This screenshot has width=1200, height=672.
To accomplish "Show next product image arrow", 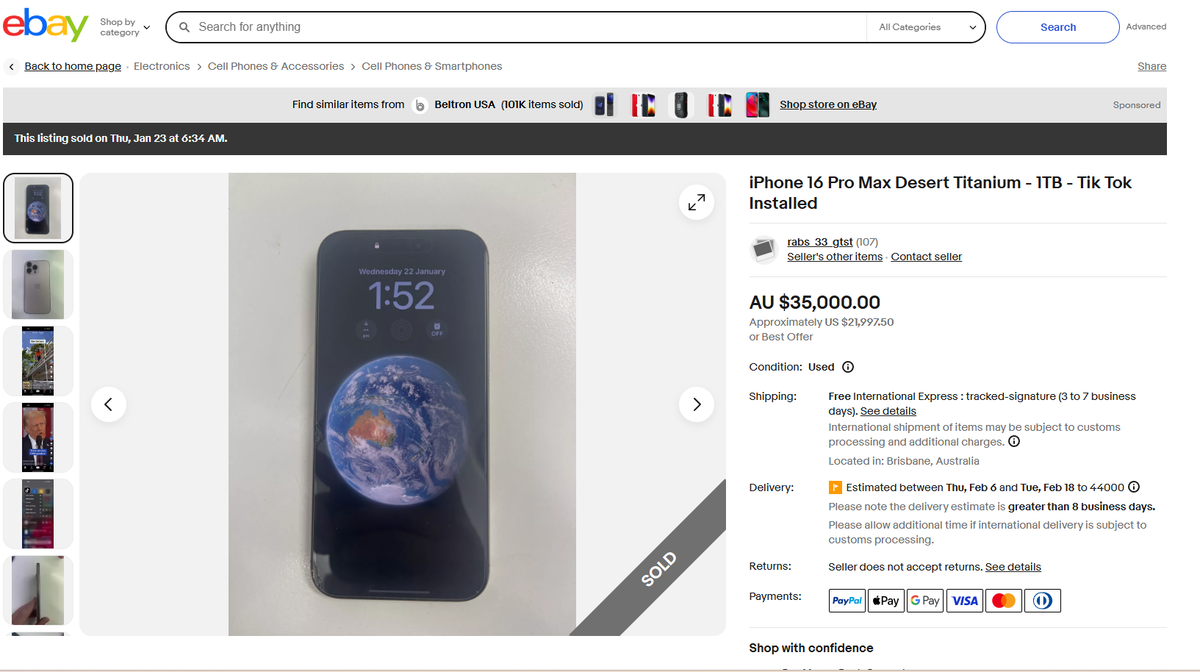I will pyautogui.click(x=697, y=405).
